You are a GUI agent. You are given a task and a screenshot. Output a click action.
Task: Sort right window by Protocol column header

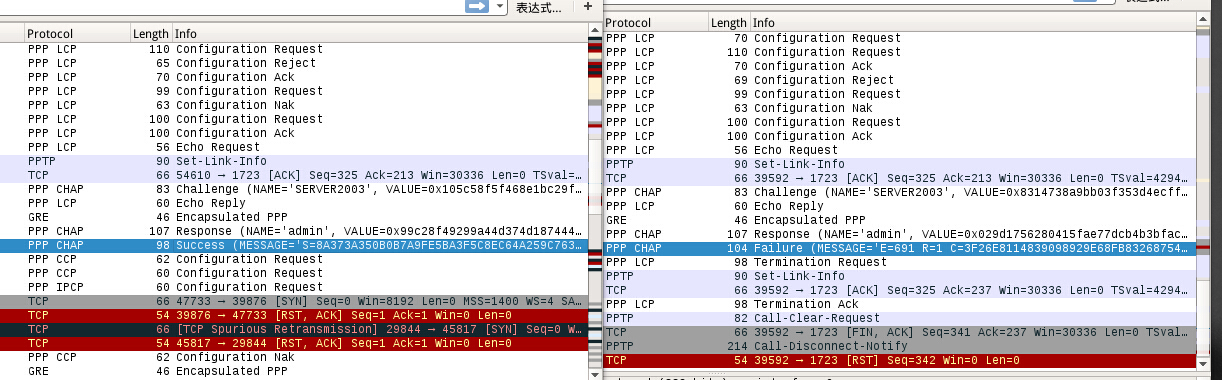pos(656,23)
